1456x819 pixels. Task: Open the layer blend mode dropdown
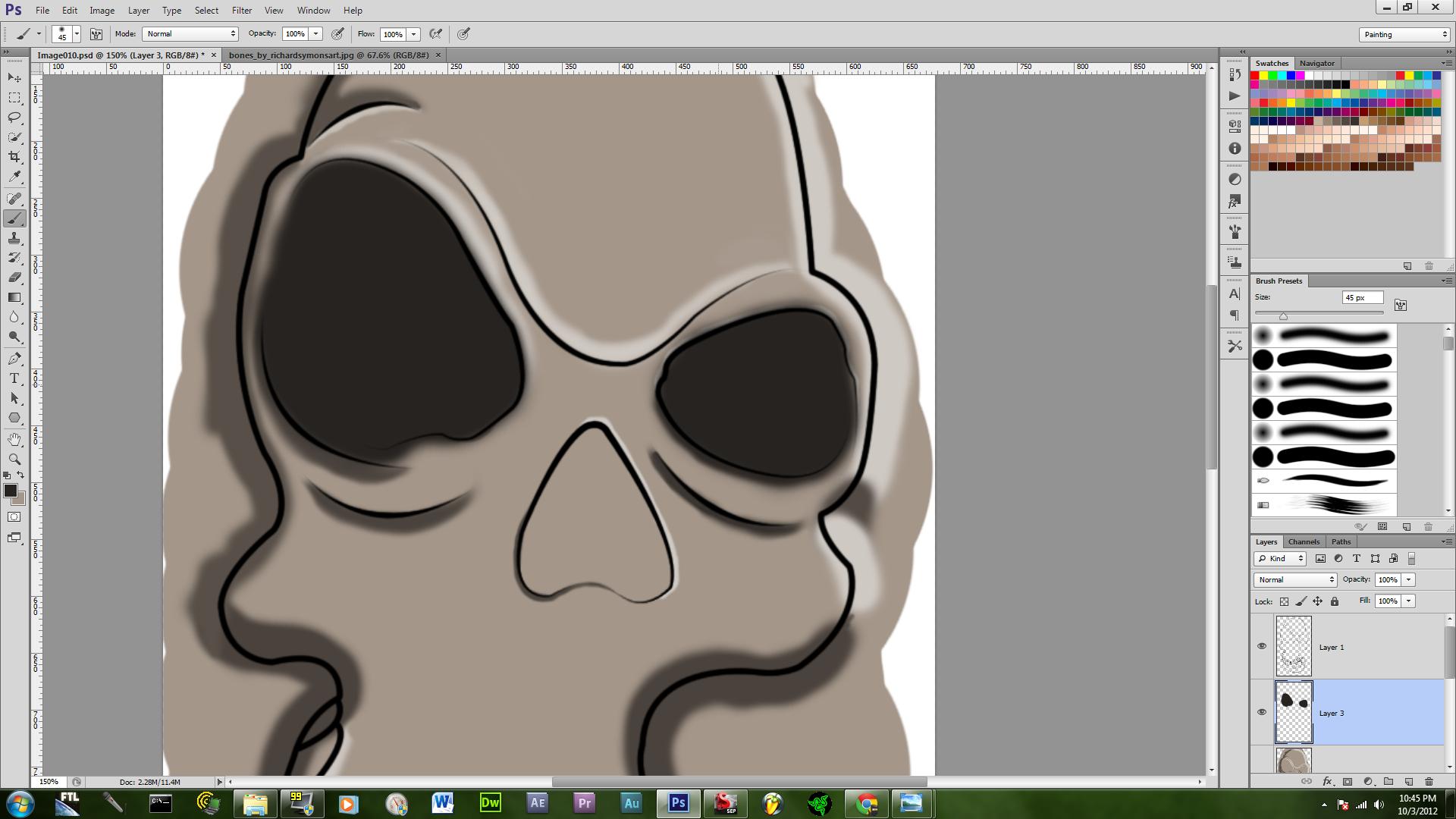(1295, 580)
